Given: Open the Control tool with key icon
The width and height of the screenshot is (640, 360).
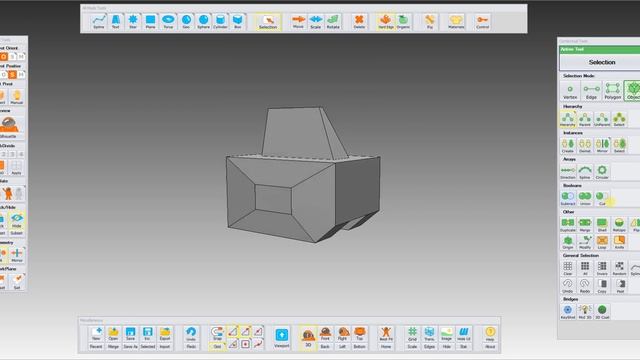Looking at the screenshot, I should 482,22.
